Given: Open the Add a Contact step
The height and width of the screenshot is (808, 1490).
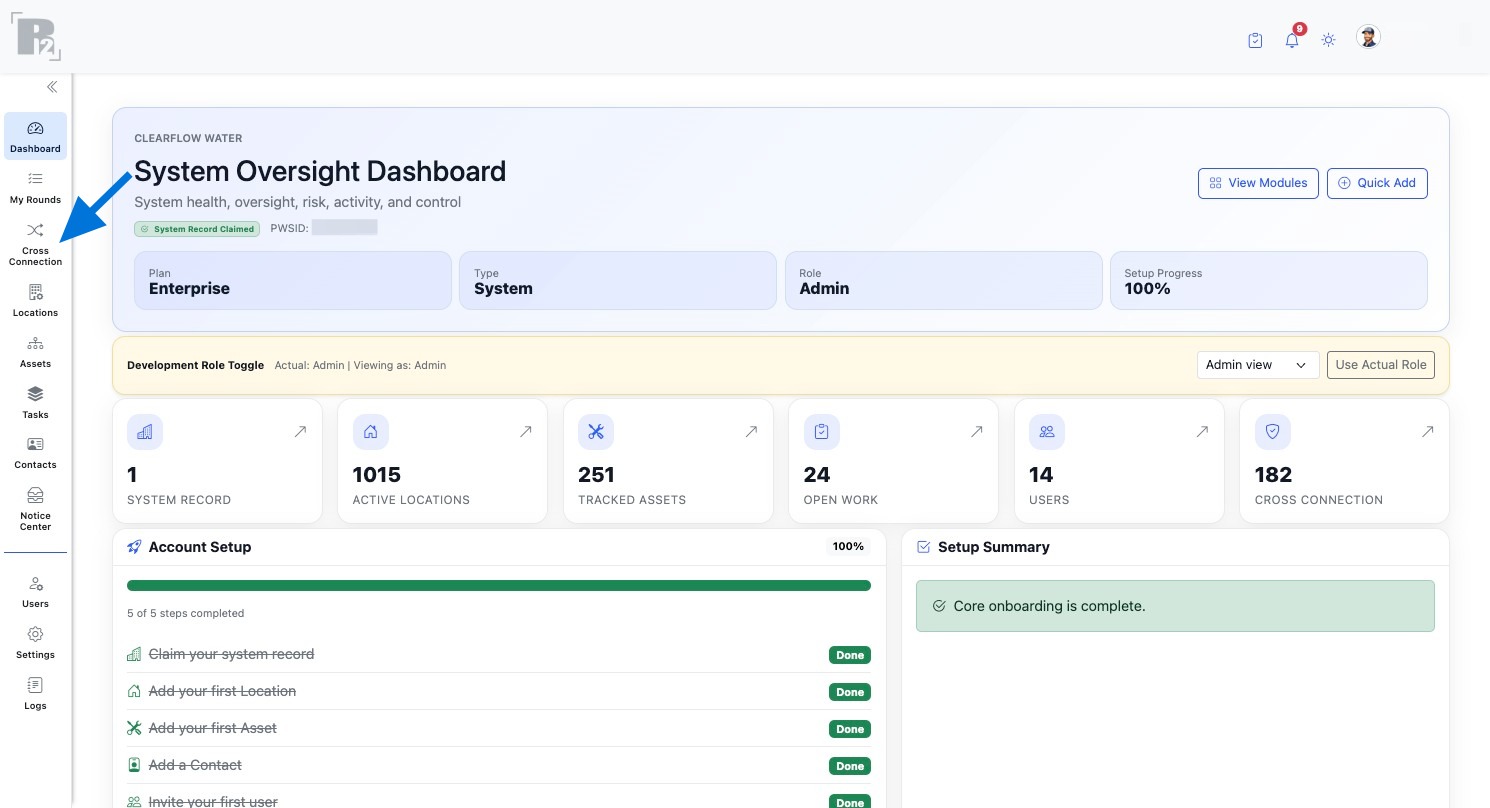Looking at the screenshot, I should pyautogui.click(x=195, y=765).
